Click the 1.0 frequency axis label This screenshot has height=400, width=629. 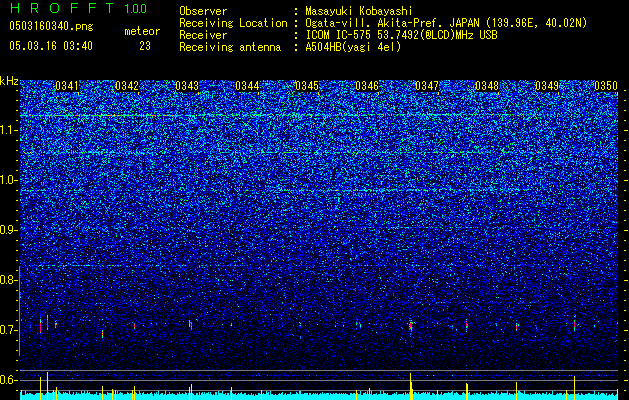click(x=8, y=181)
